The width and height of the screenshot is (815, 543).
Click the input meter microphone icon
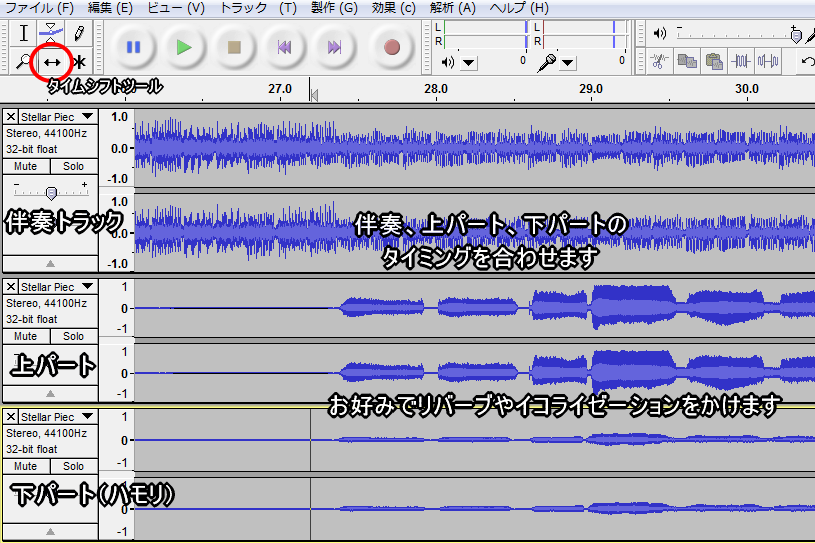(546, 63)
